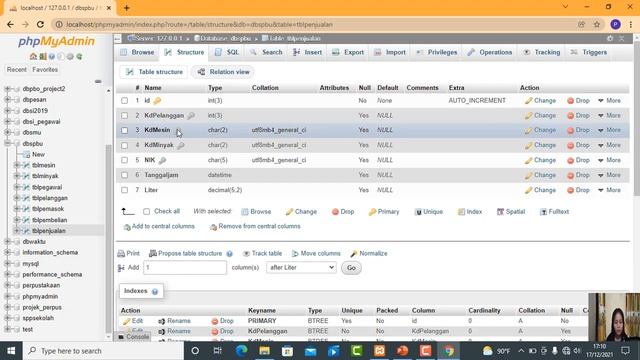
Task: Open Indexes help icon
Action: pyautogui.click(x=155, y=291)
